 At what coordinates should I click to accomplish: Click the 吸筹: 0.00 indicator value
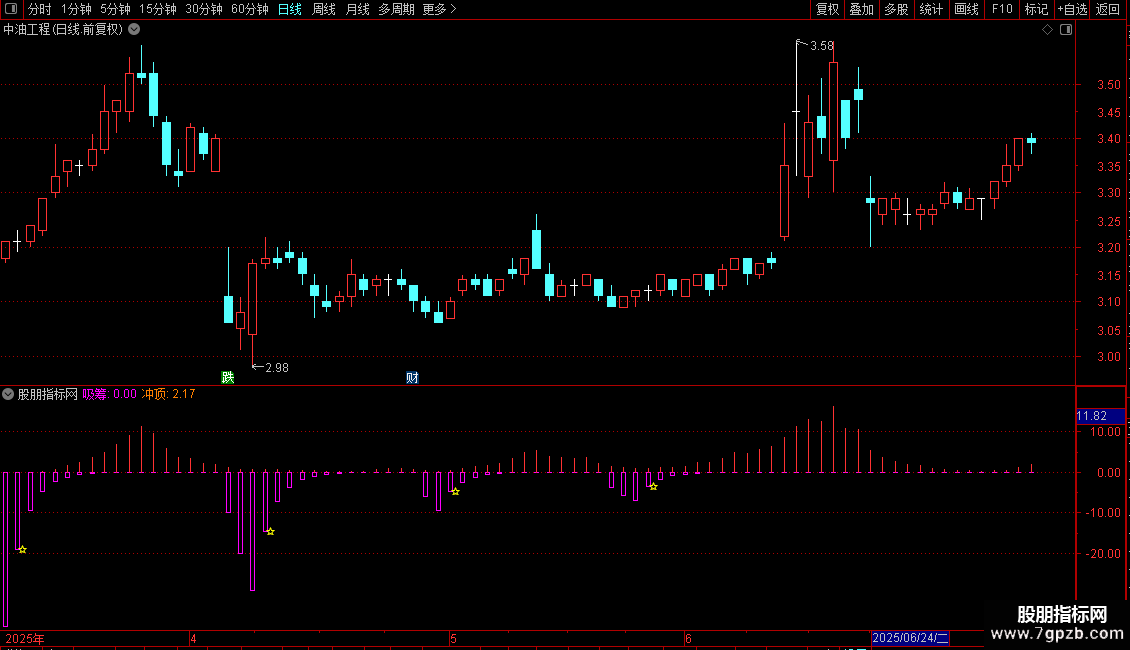[110, 394]
